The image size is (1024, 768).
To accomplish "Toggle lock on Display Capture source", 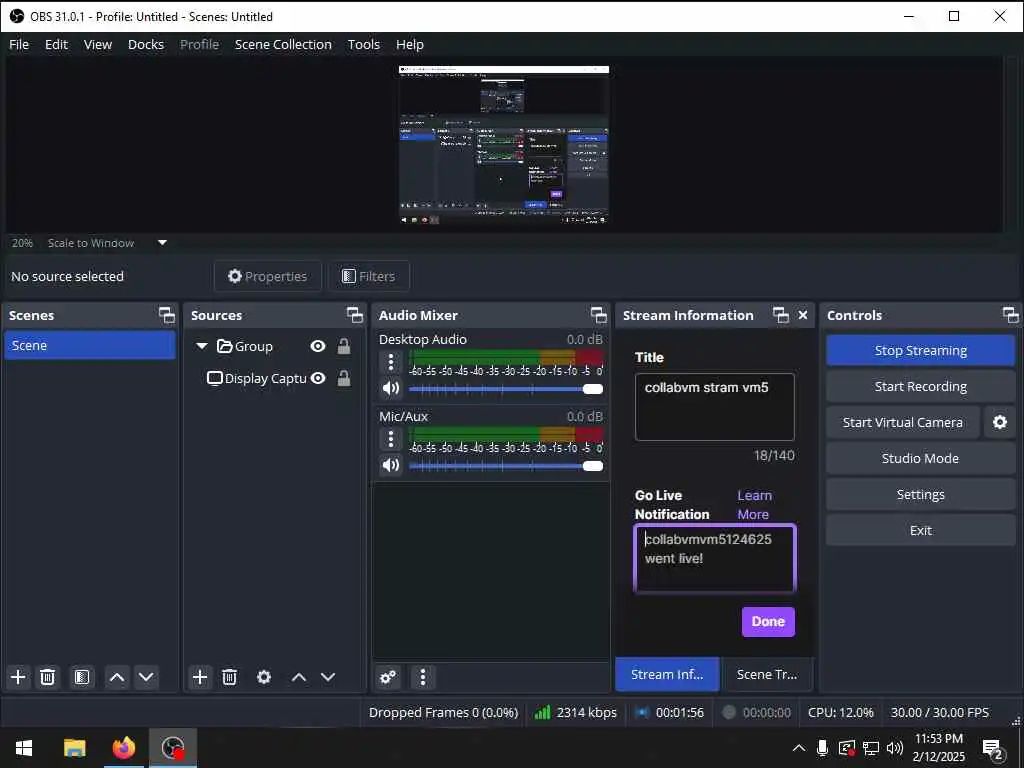I will click(344, 378).
